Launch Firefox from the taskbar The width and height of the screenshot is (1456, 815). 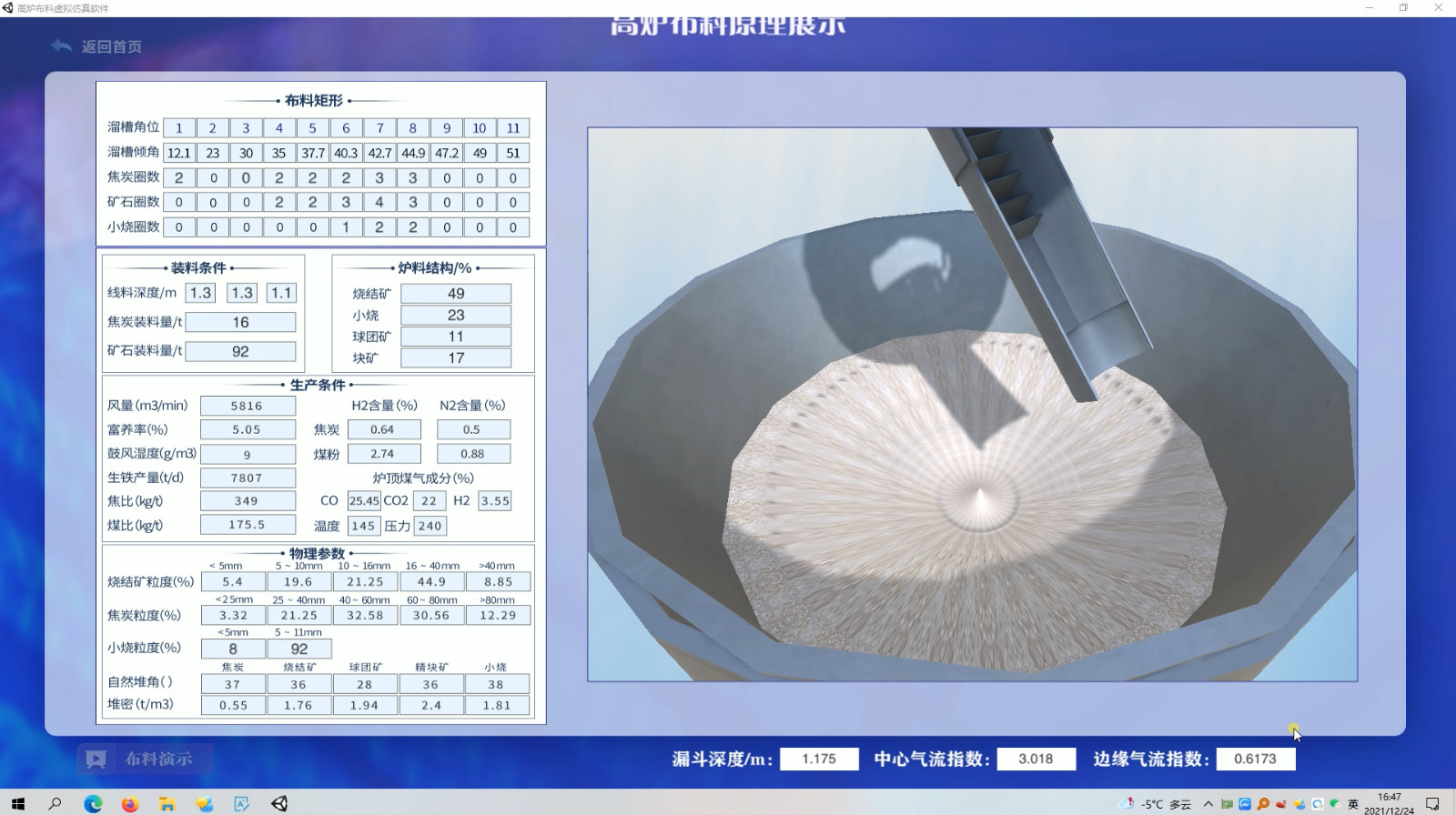130,804
